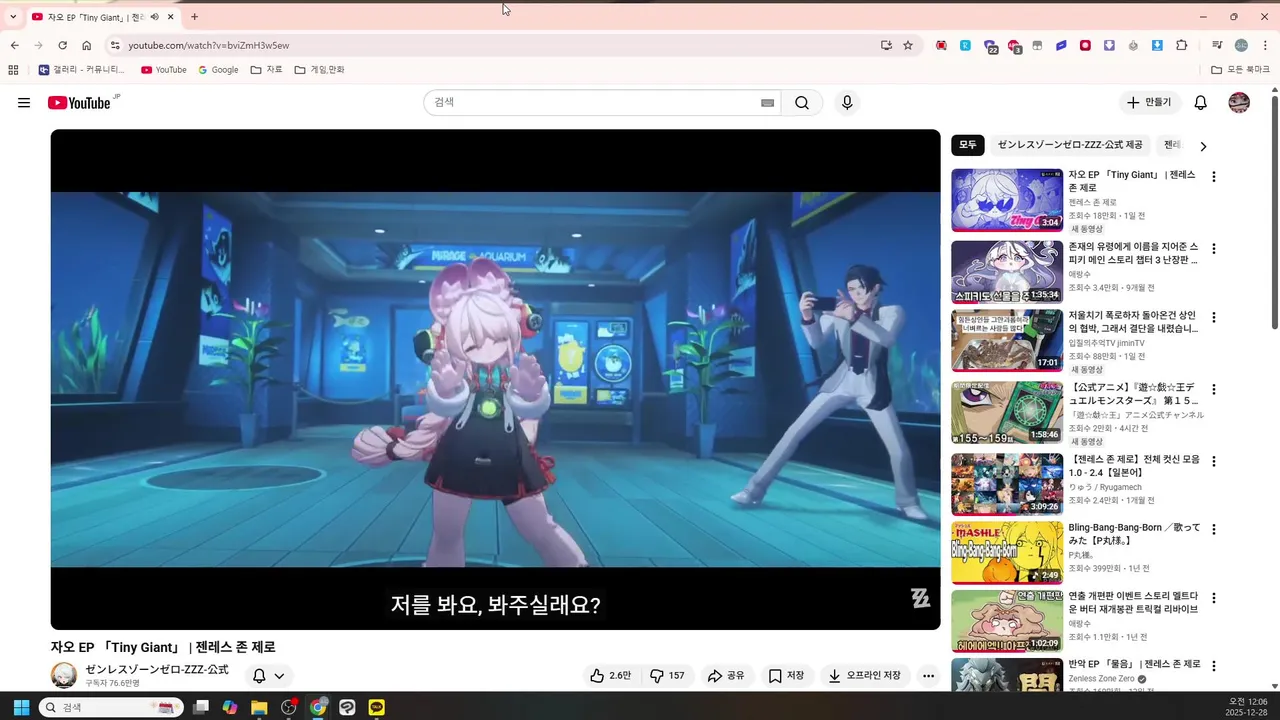Open the YouTube guide hamburger menu

coord(24,103)
